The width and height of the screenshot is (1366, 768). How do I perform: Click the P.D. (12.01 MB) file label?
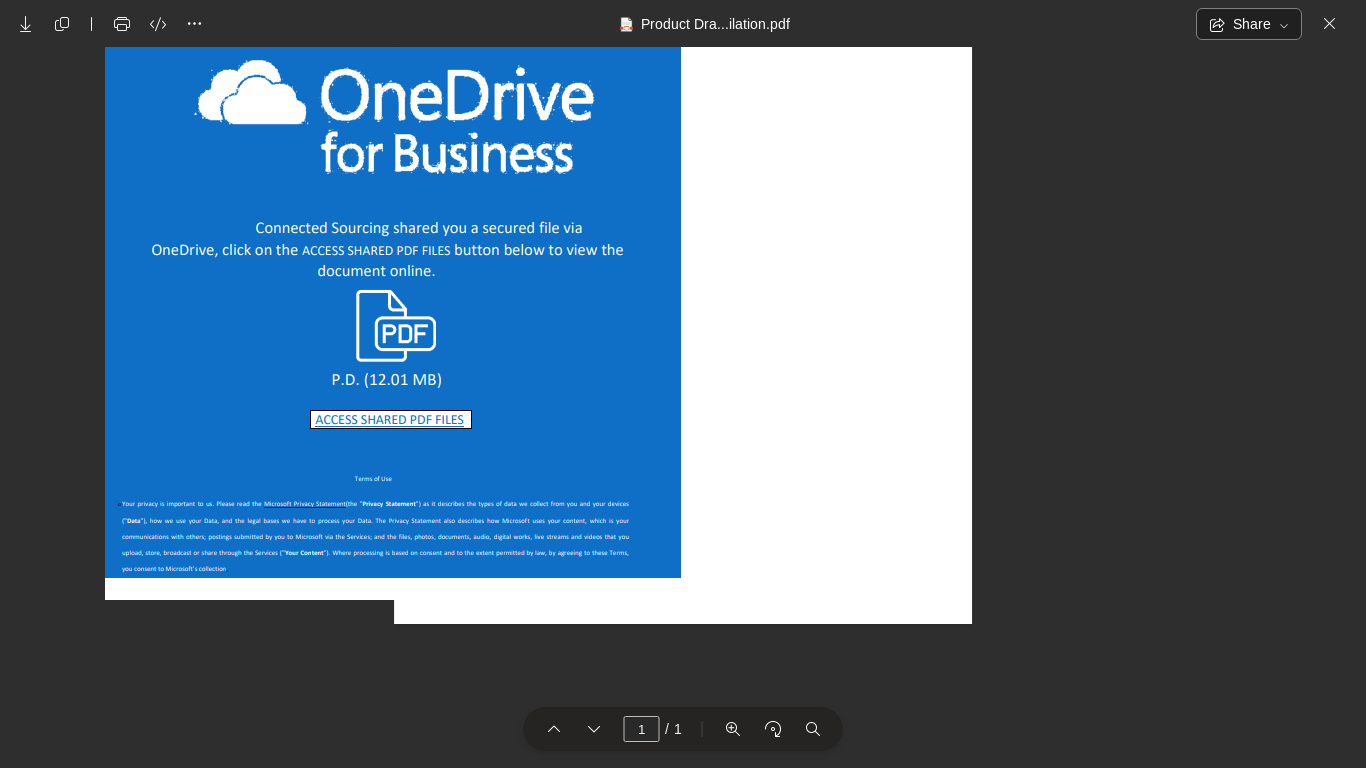[x=387, y=380]
